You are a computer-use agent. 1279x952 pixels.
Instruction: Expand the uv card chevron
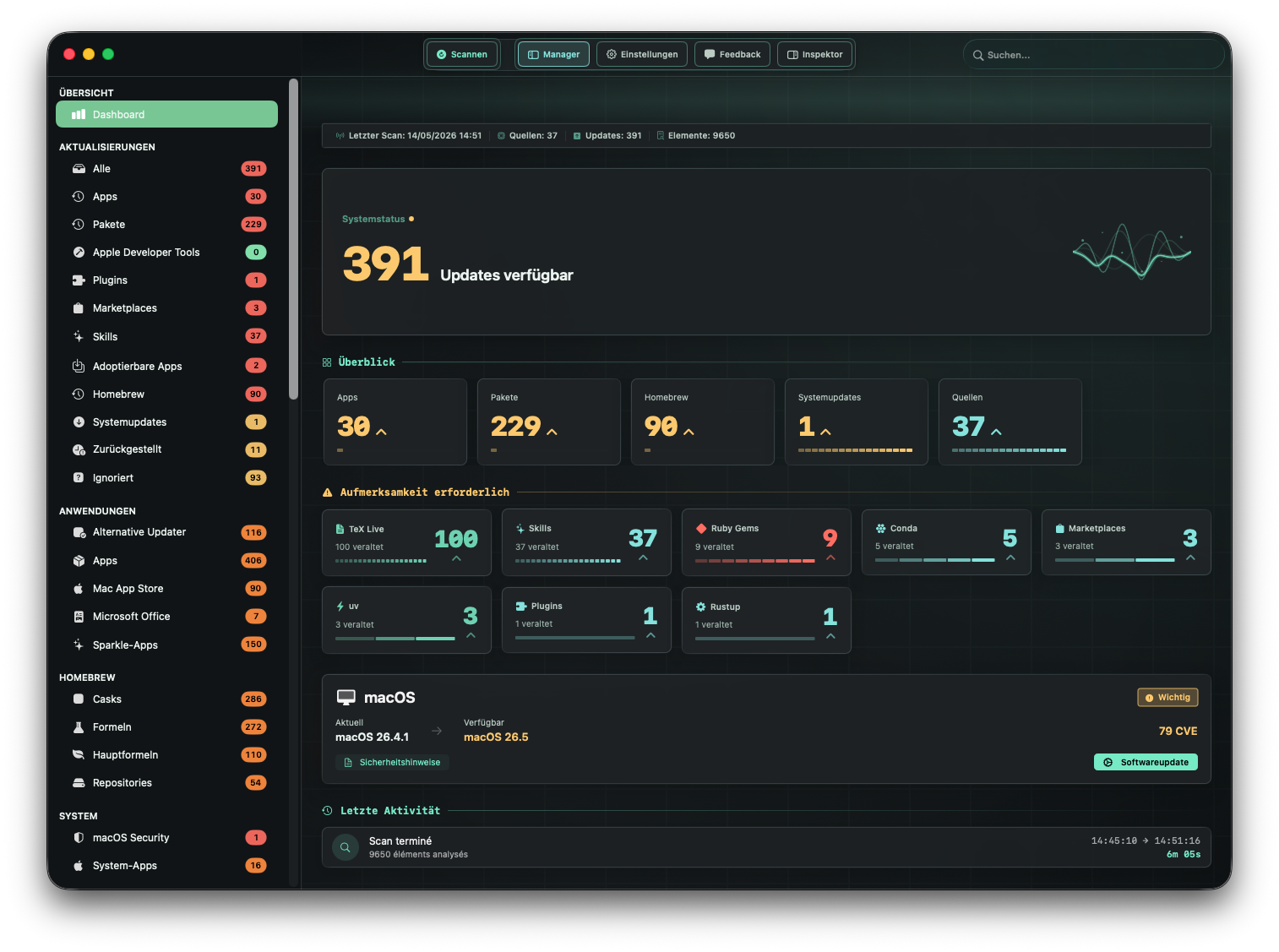click(471, 636)
